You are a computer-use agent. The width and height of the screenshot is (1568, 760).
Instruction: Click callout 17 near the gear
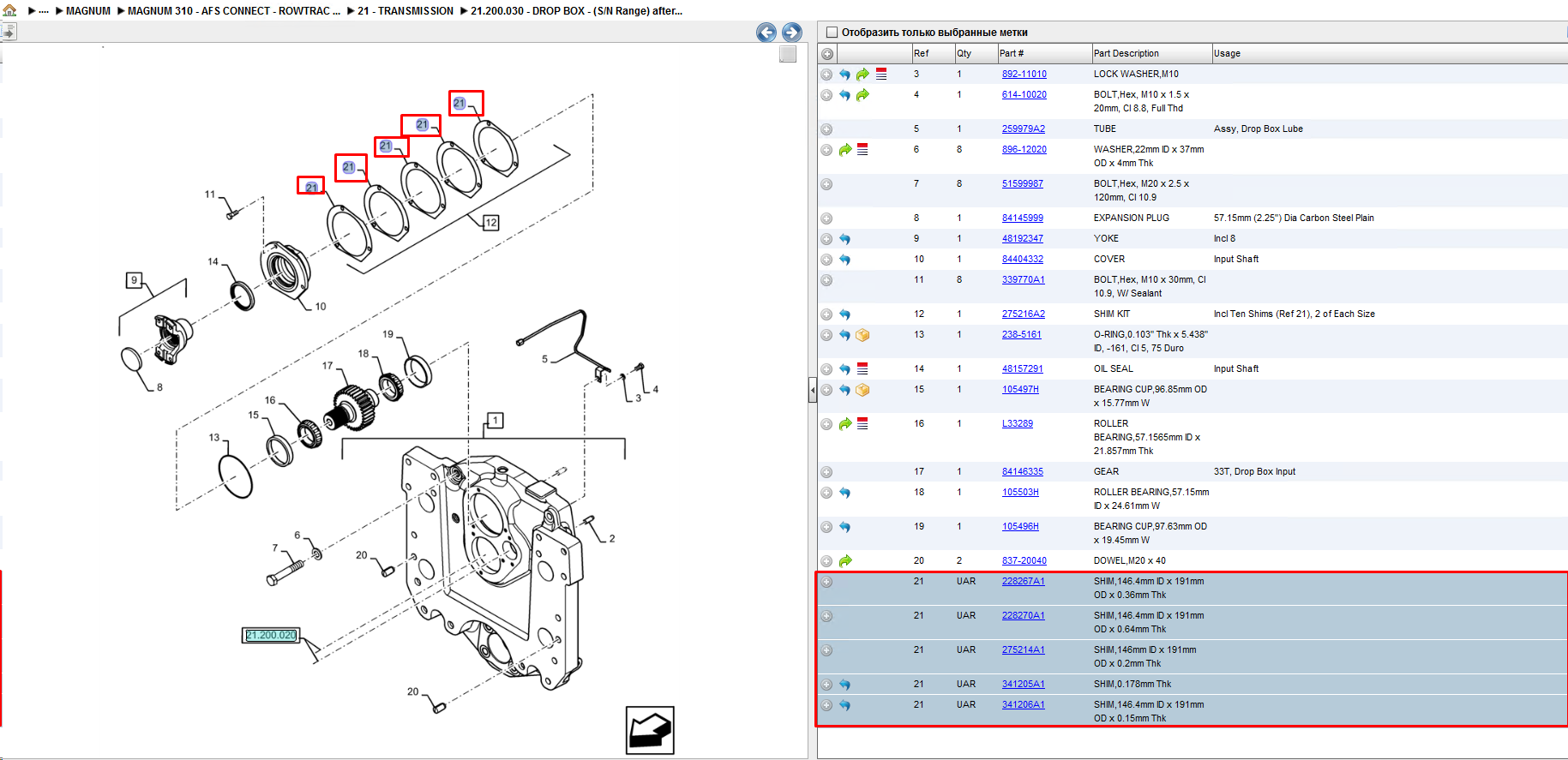click(327, 366)
